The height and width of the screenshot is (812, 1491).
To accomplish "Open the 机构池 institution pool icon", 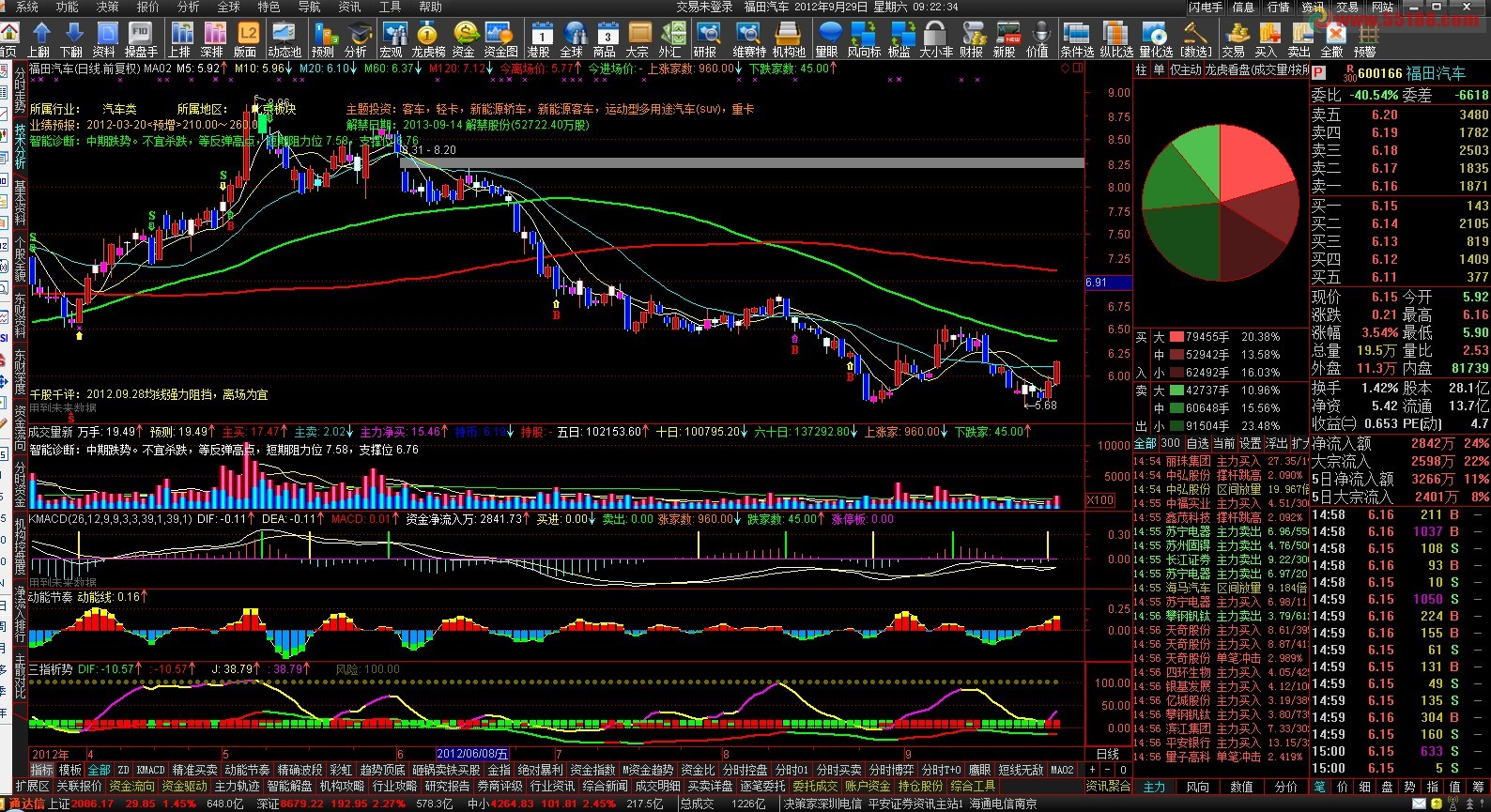I will point(789,39).
